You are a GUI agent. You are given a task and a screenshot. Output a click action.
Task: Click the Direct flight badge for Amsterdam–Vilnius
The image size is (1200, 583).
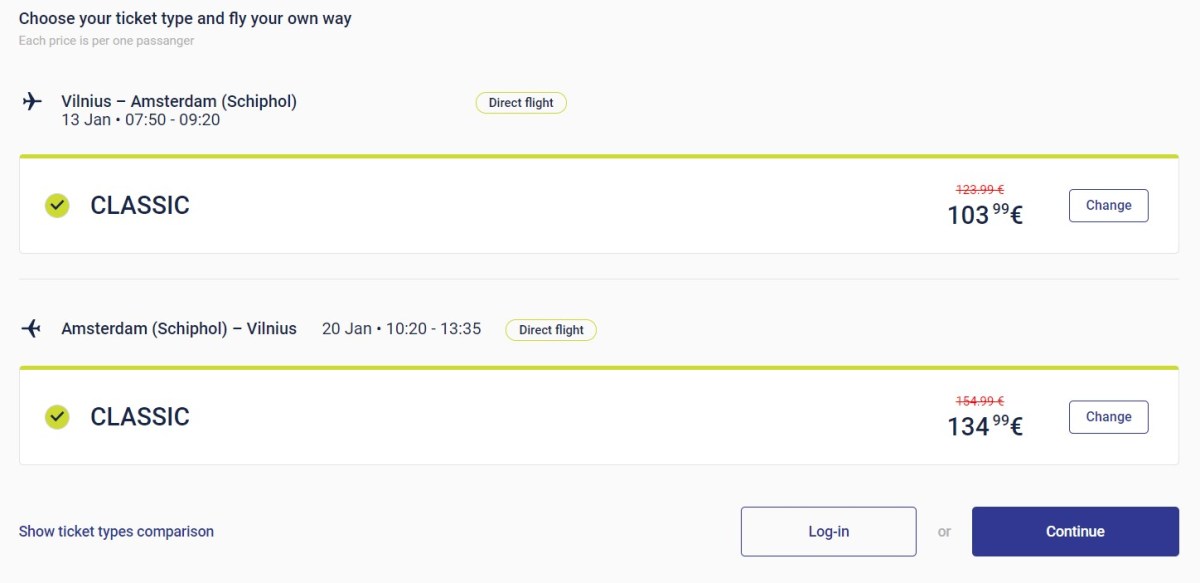pos(551,329)
